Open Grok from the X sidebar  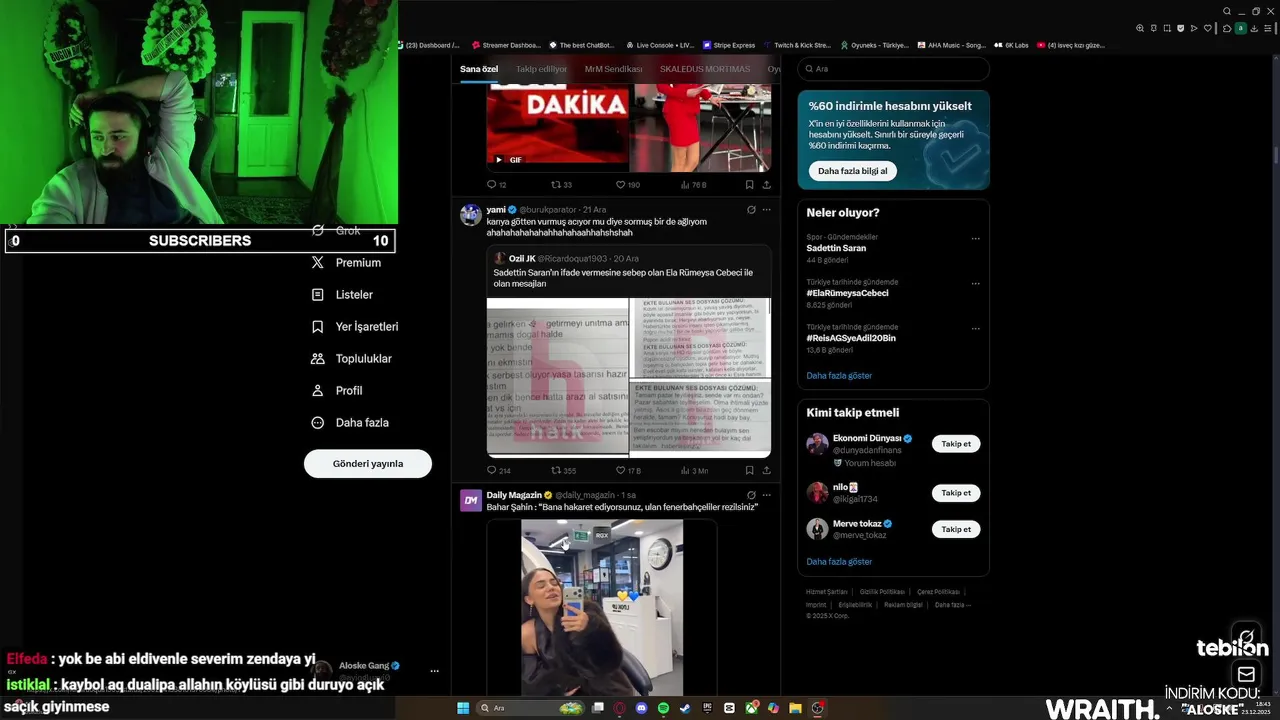pyautogui.click(x=336, y=230)
